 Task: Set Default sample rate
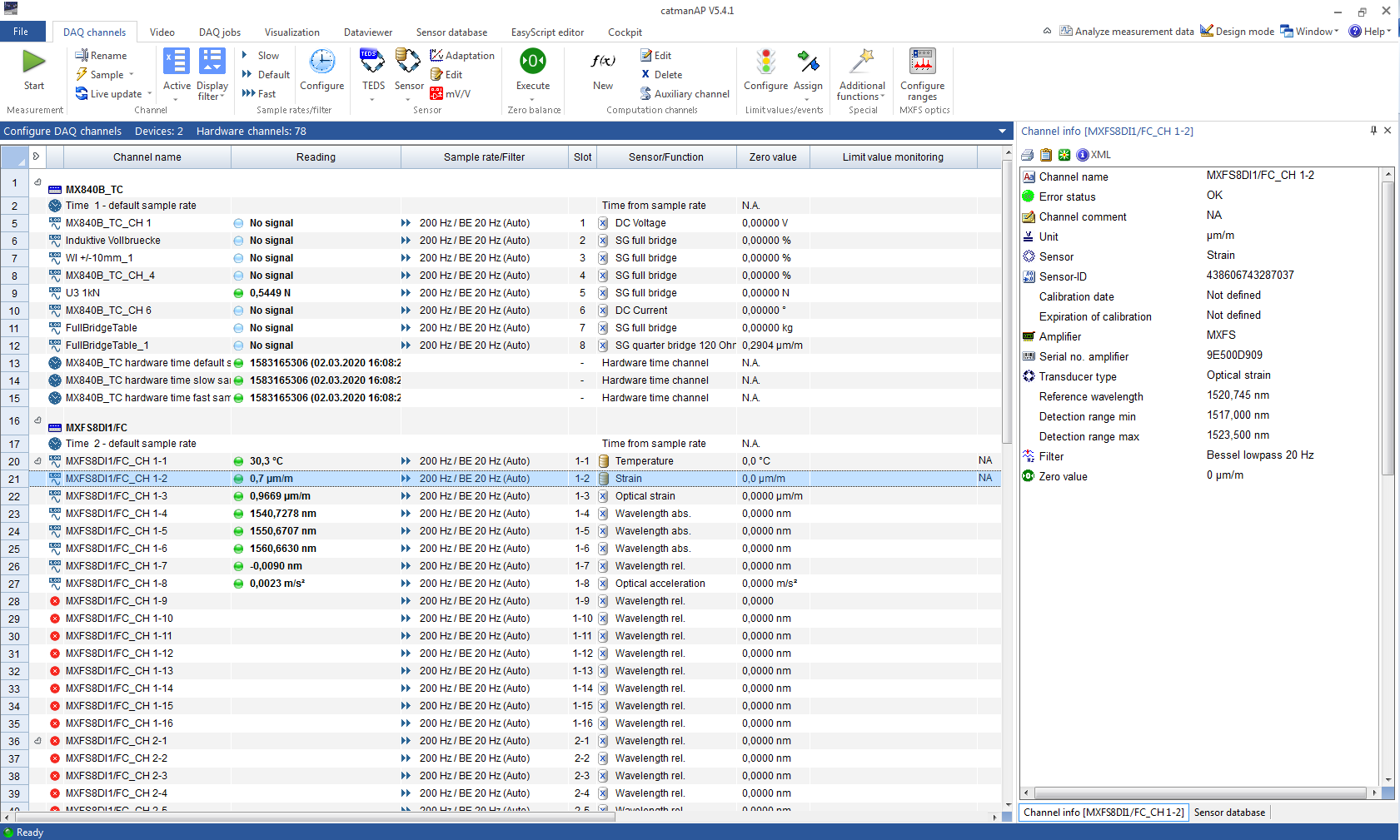[x=266, y=75]
